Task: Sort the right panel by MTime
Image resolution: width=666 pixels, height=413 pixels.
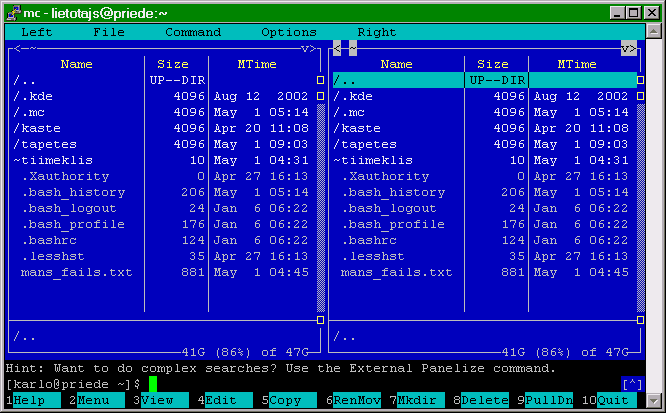Action: pos(576,64)
